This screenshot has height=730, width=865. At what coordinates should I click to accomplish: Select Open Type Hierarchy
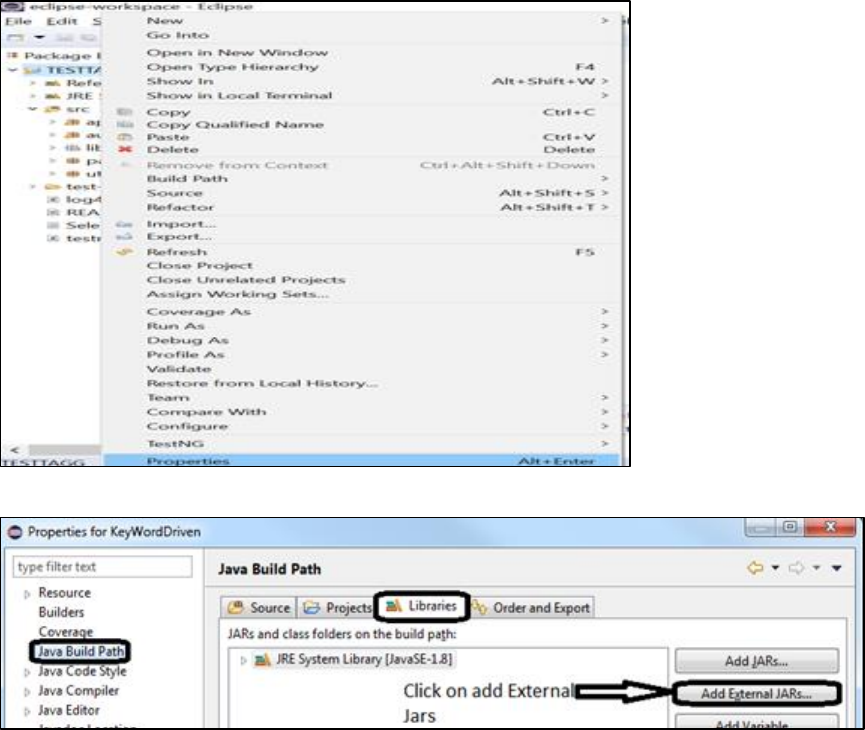(x=362, y=67)
